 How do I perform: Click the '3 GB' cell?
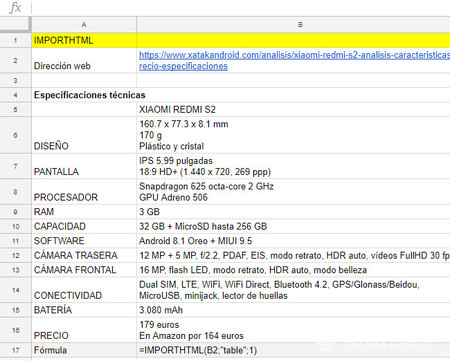[x=293, y=212]
